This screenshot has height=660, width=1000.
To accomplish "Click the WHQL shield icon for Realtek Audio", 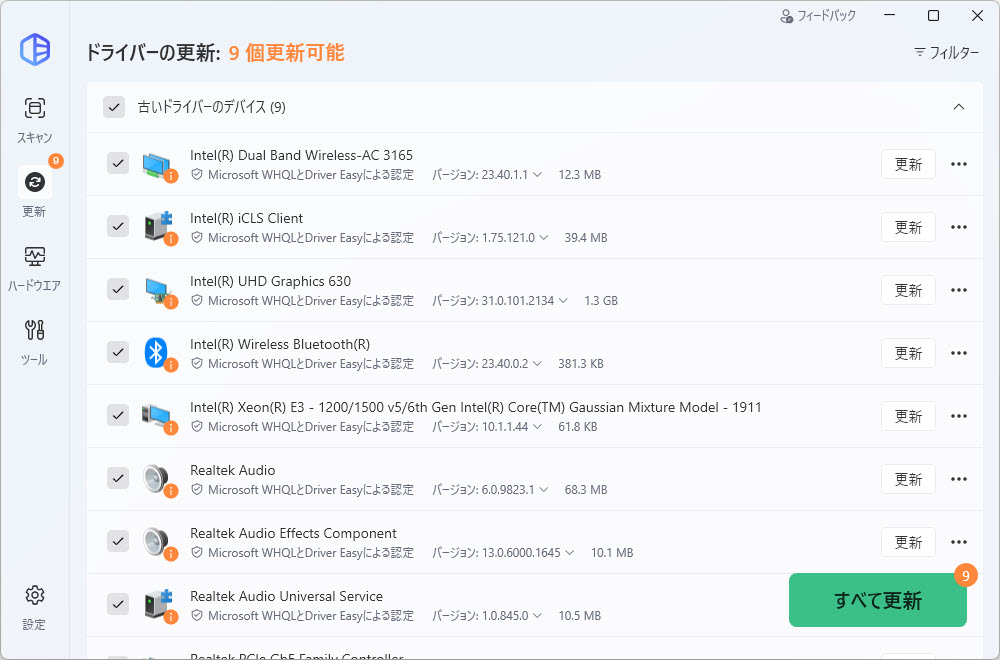I will pyautogui.click(x=197, y=490).
